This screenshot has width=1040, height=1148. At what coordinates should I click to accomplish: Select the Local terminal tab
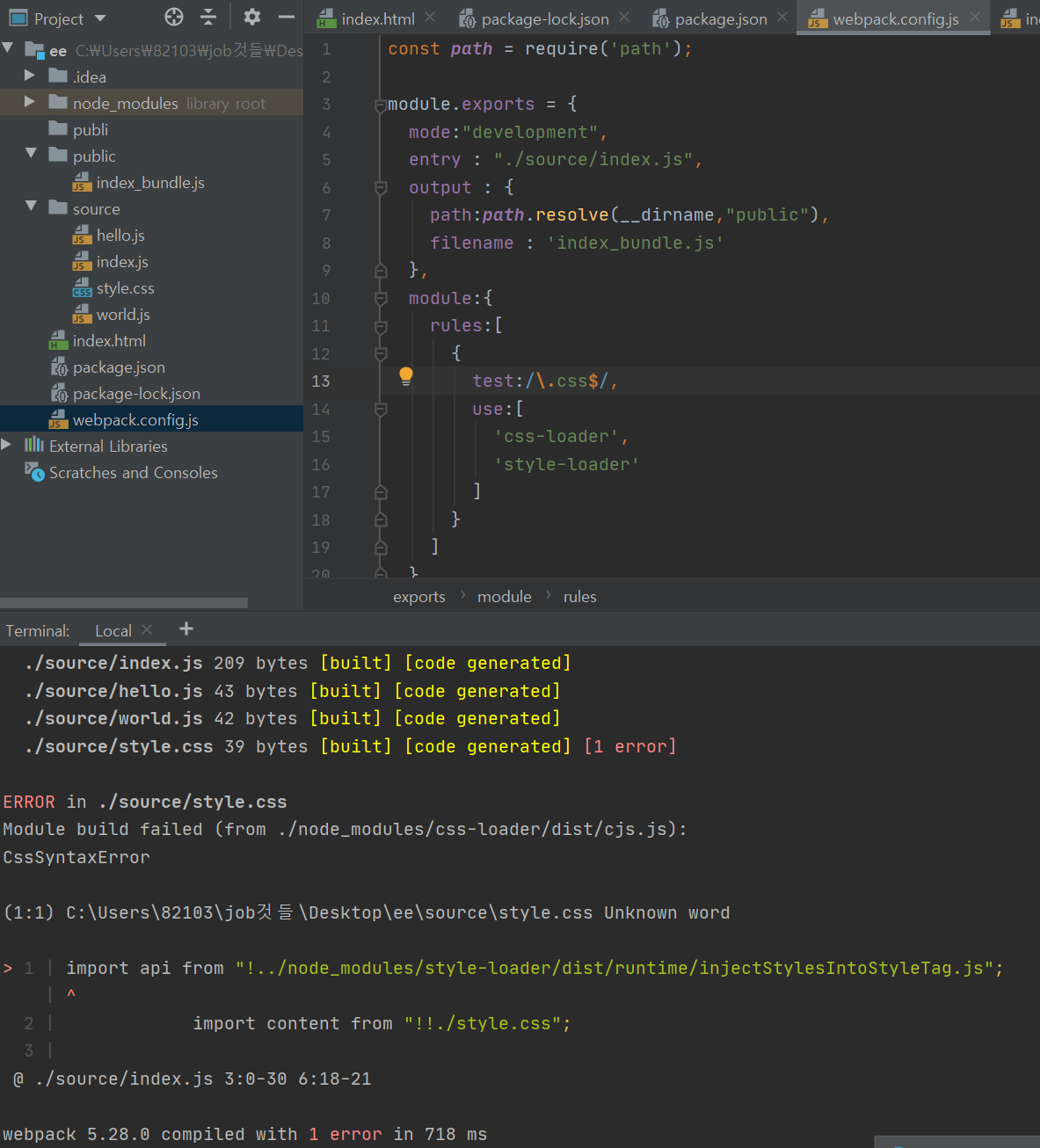click(113, 631)
